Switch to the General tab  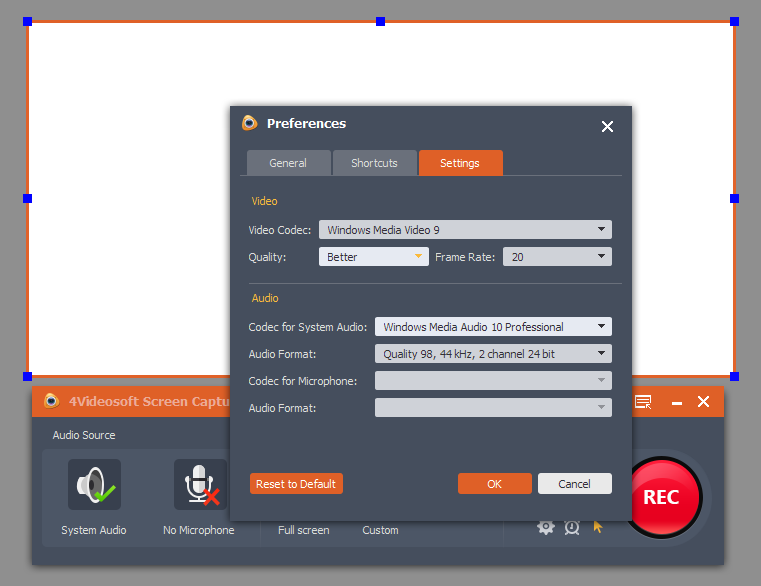coord(288,163)
